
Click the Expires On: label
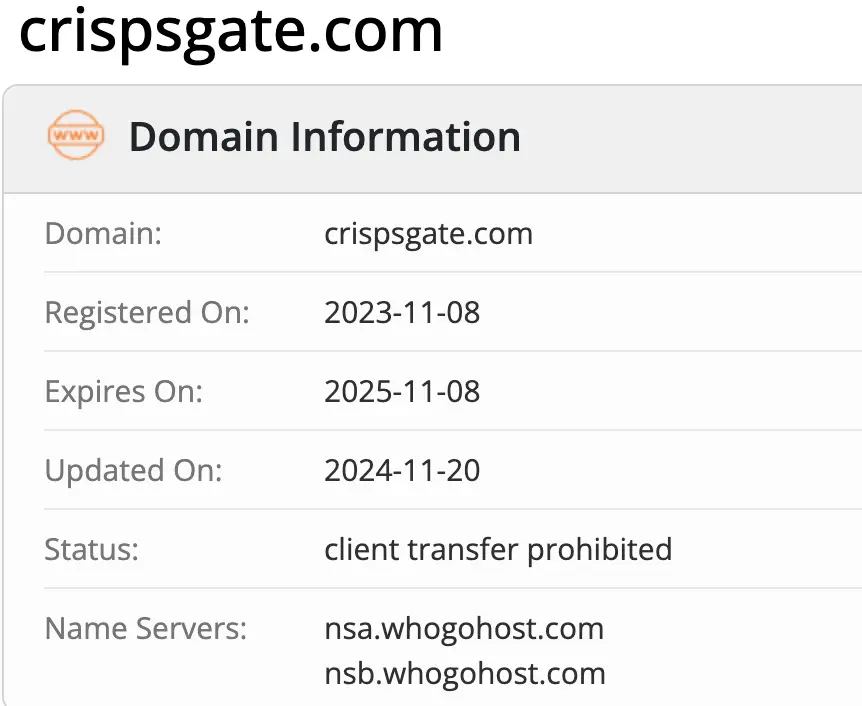point(124,391)
